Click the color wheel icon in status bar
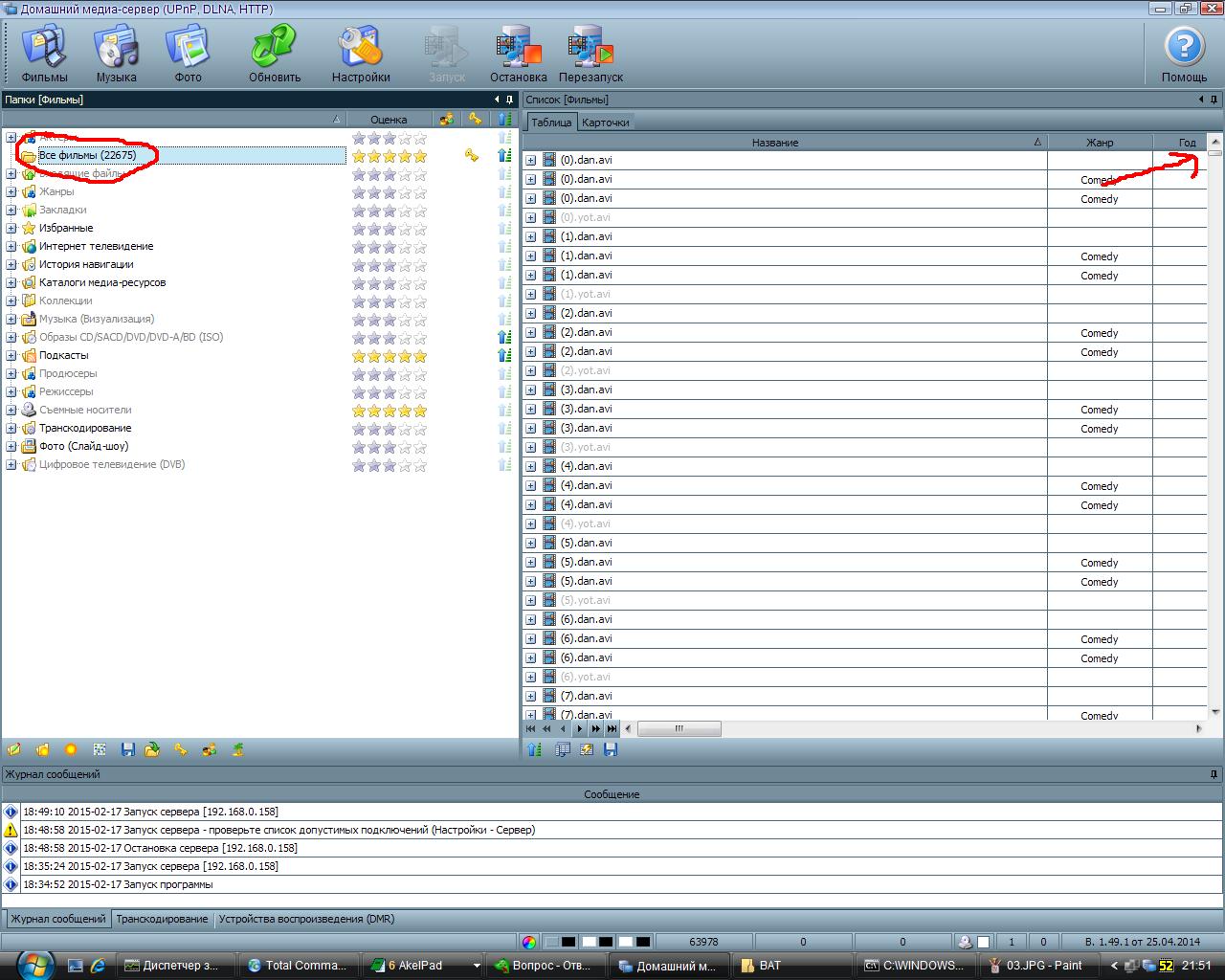The height and width of the screenshot is (980, 1225). point(529,942)
